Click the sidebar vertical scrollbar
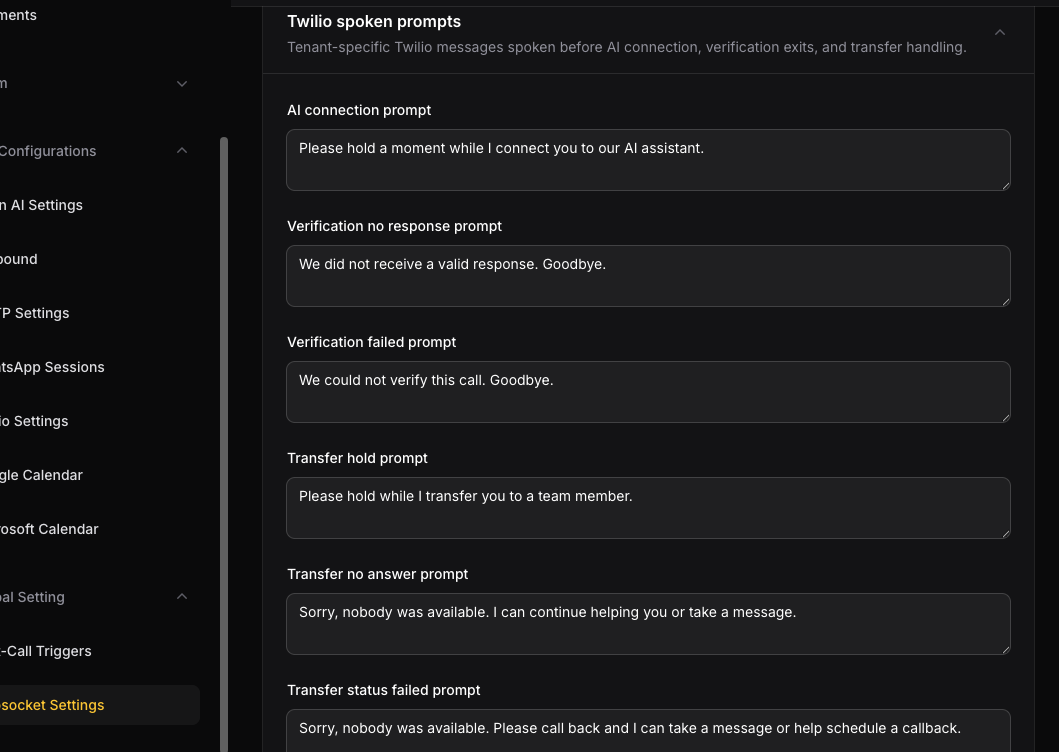The width and height of the screenshot is (1059, 752). click(224, 445)
